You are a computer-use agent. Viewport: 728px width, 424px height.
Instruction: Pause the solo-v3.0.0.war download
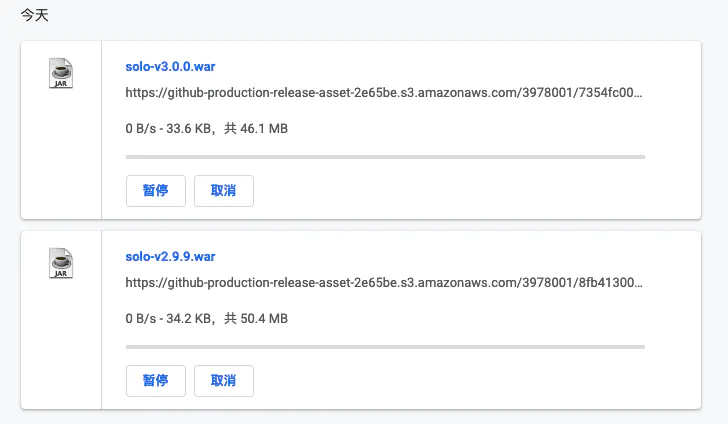[x=155, y=191]
